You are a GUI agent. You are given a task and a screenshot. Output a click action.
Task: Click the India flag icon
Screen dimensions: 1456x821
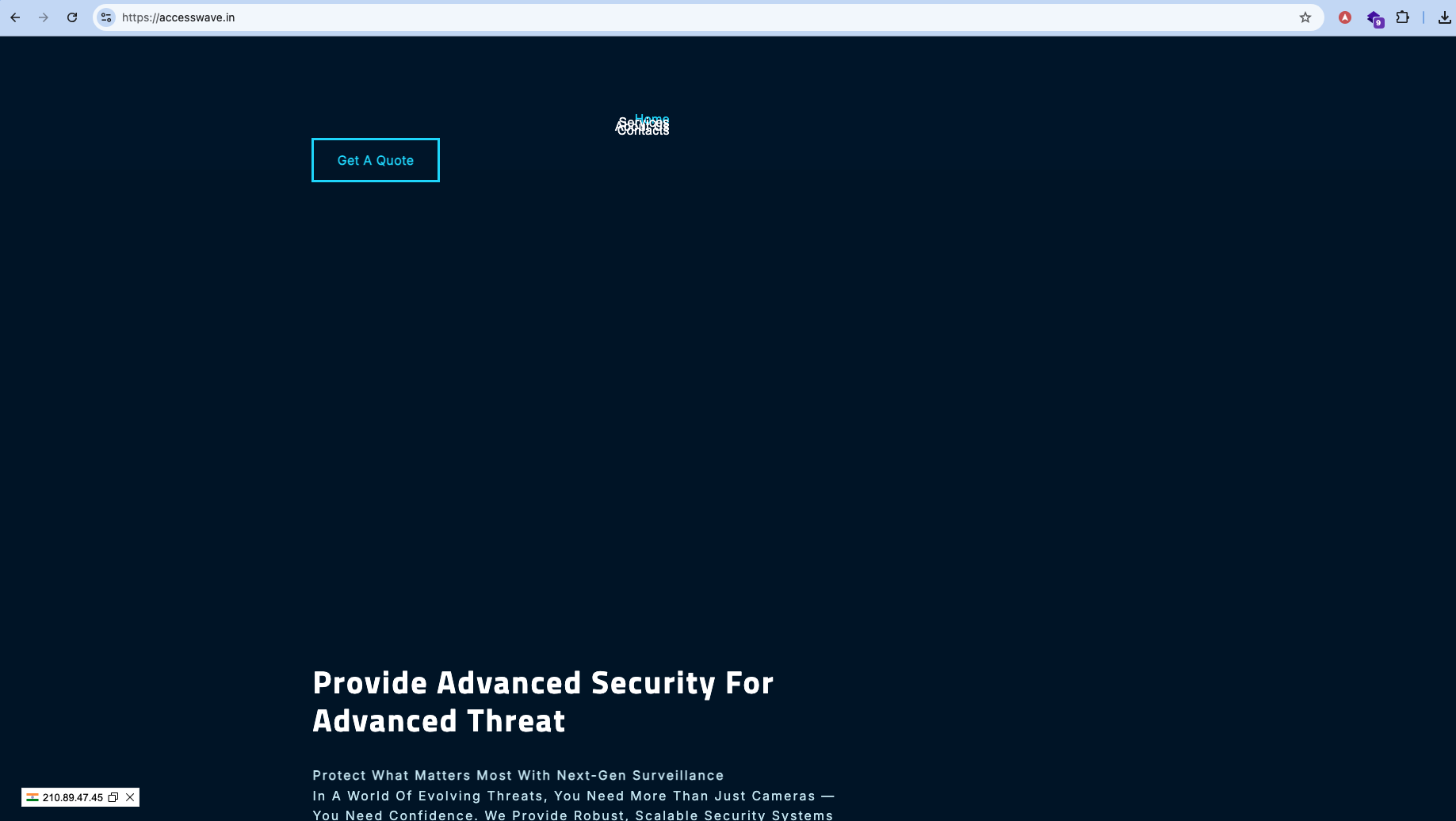(x=32, y=797)
